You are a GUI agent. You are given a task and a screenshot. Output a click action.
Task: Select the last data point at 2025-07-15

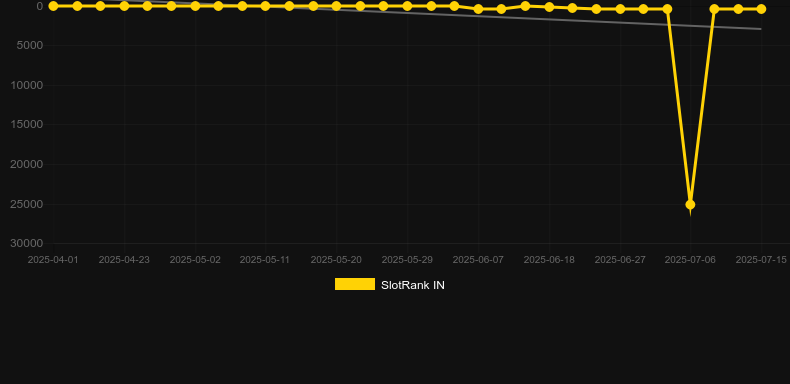pos(761,9)
